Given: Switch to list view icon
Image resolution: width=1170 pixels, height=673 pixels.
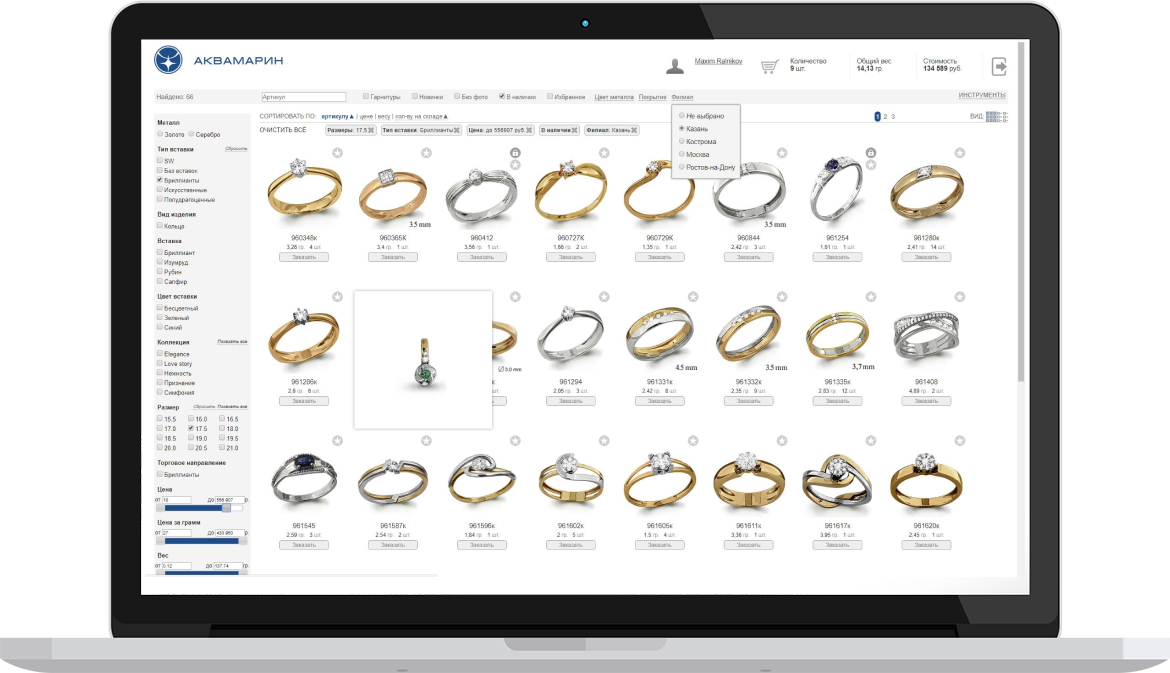Looking at the screenshot, I should click(1003, 116).
